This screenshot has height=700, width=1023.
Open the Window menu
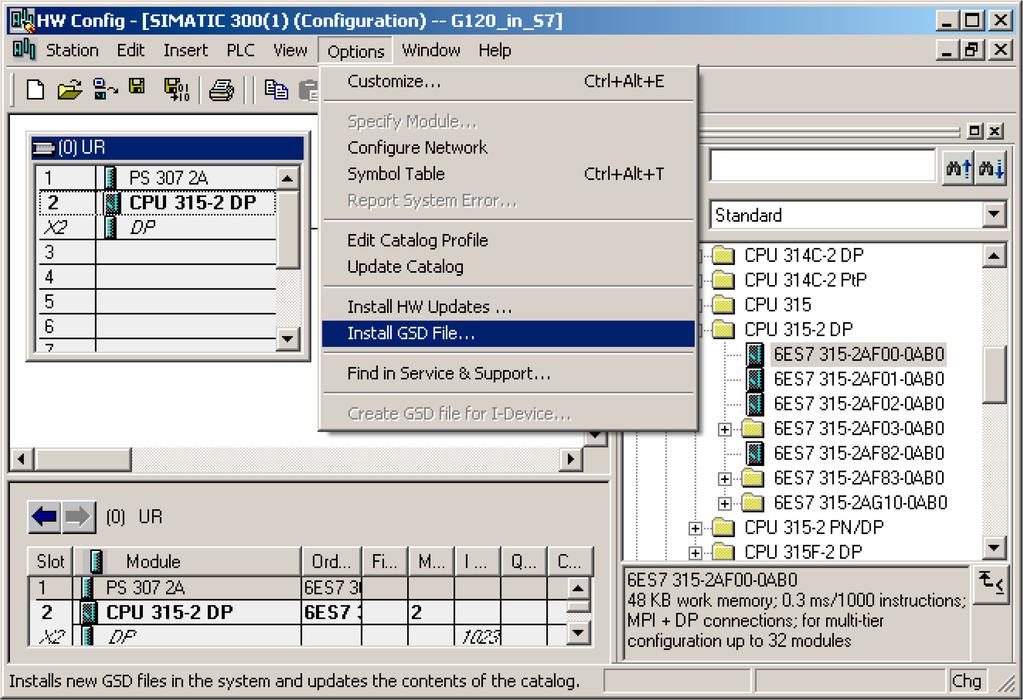coord(431,50)
